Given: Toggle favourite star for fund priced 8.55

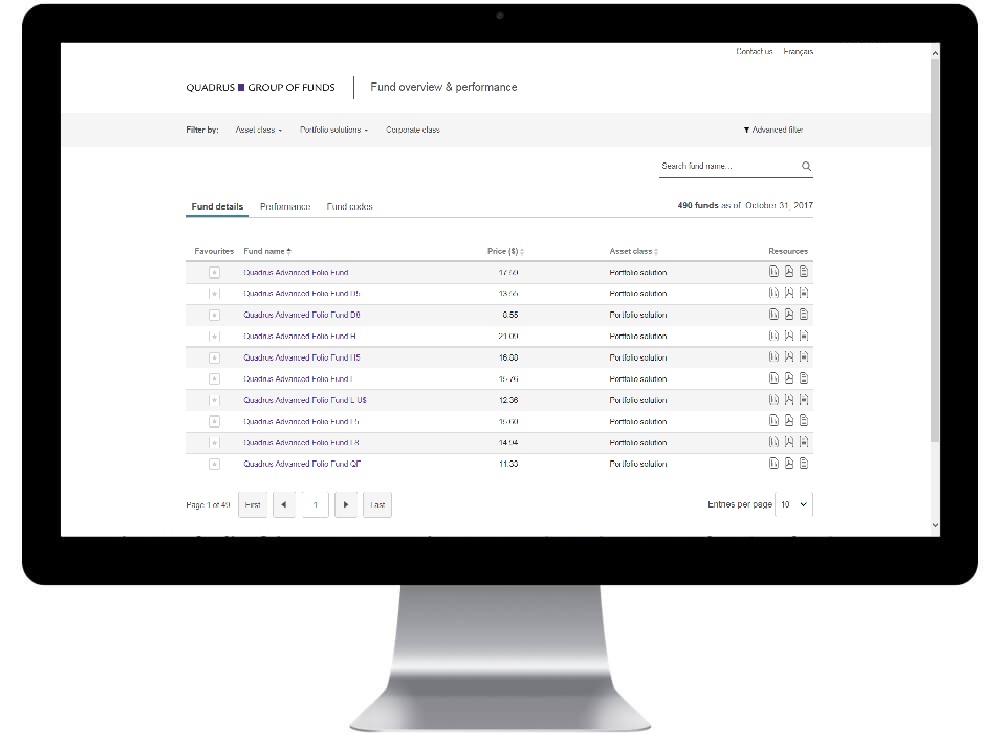Looking at the screenshot, I should tap(214, 314).
